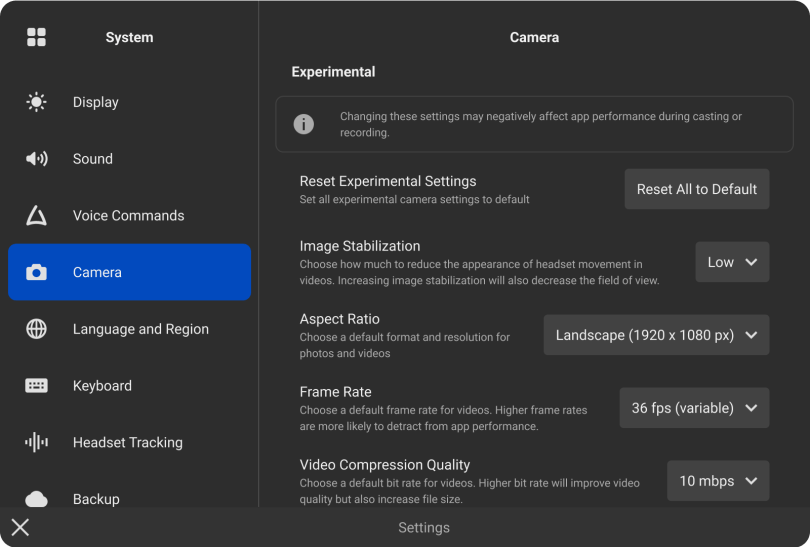Image resolution: width=810 pixels, height=547 pixels.
Task: Click the Language and Region globe icon
Action: click(x=36, y=329)
